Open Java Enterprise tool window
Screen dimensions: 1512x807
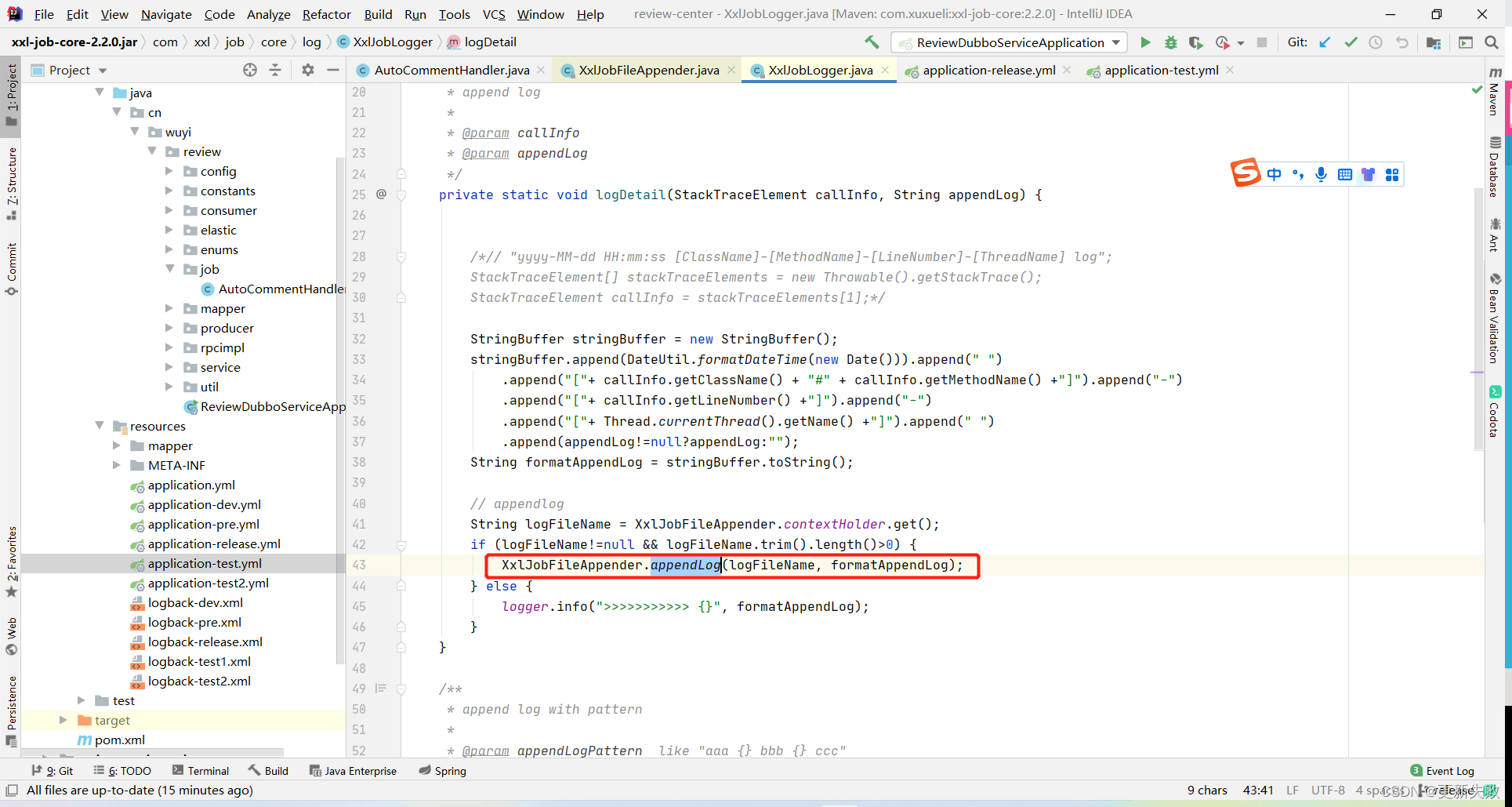click(354, 771)
